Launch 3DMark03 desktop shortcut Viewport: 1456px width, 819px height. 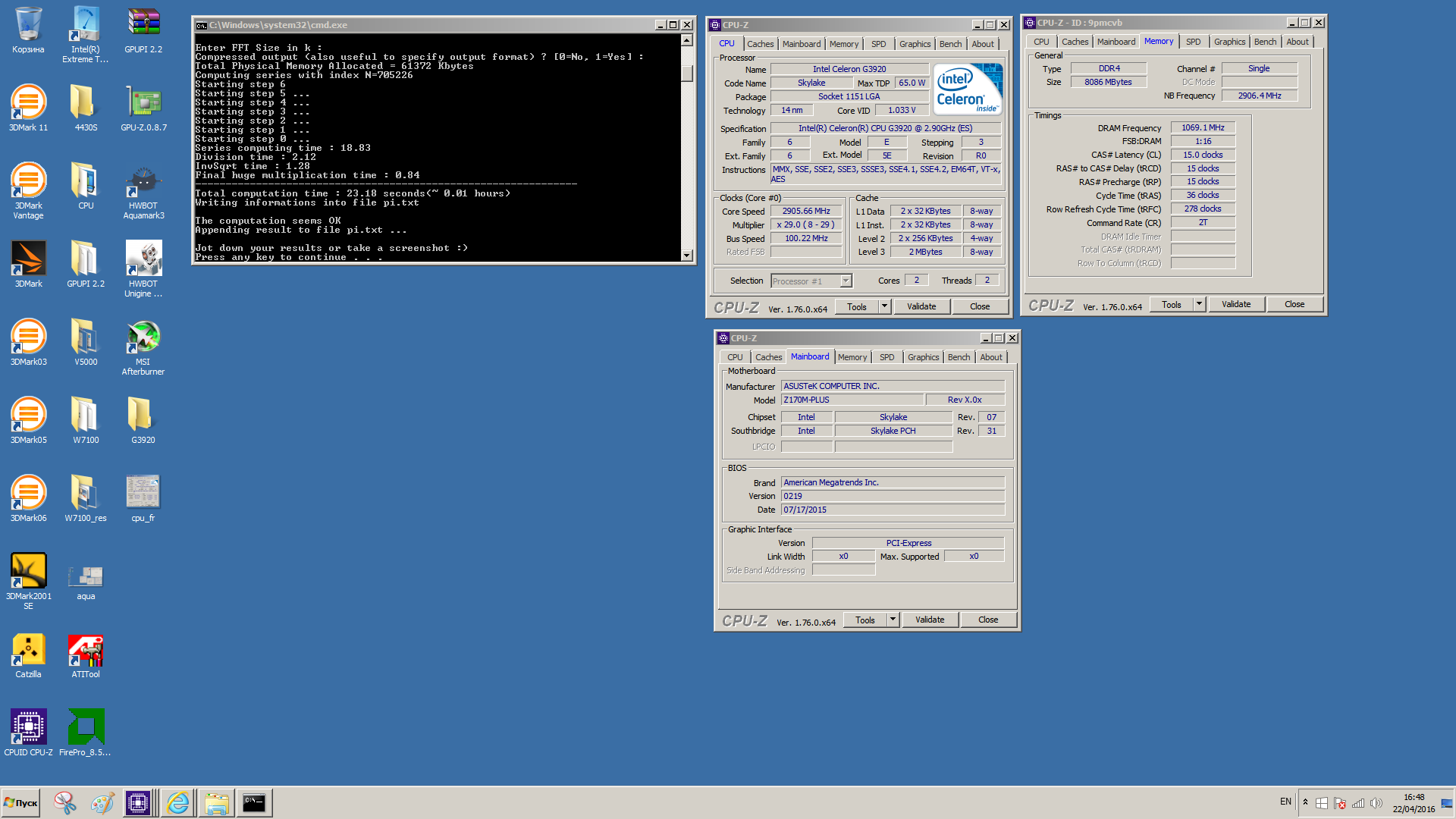coord(28,343)
